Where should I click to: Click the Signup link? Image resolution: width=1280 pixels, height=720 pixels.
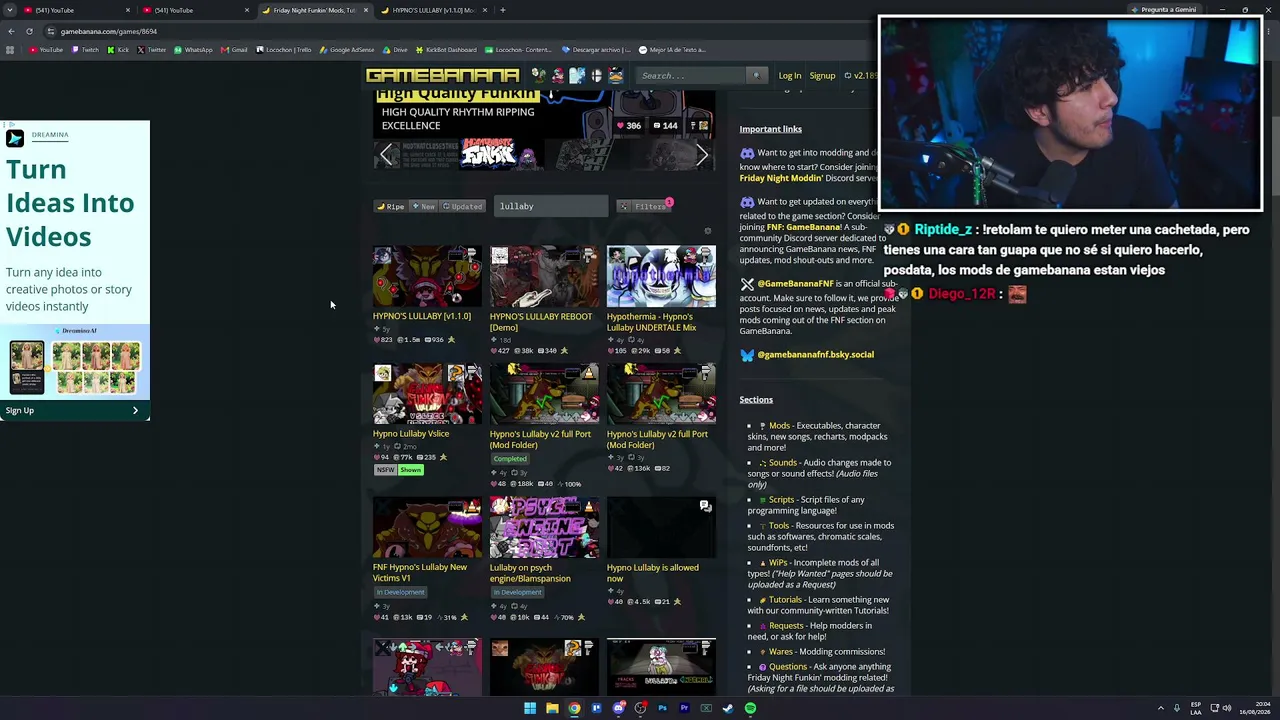pyautogui.click(x=822, y=76)
